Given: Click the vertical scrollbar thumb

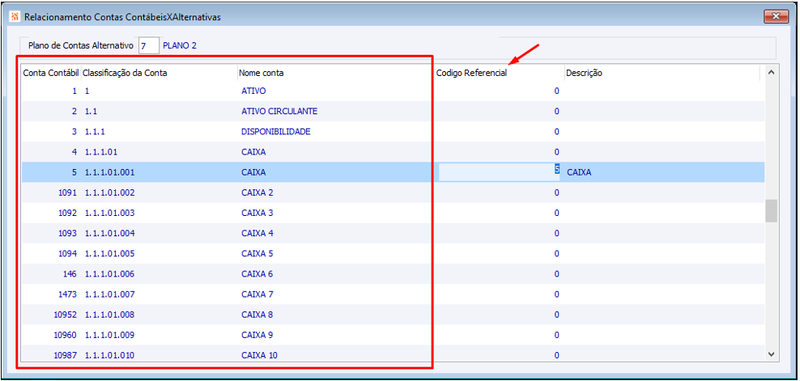Looking at the screenshot, I should click(x=771, y=211).
